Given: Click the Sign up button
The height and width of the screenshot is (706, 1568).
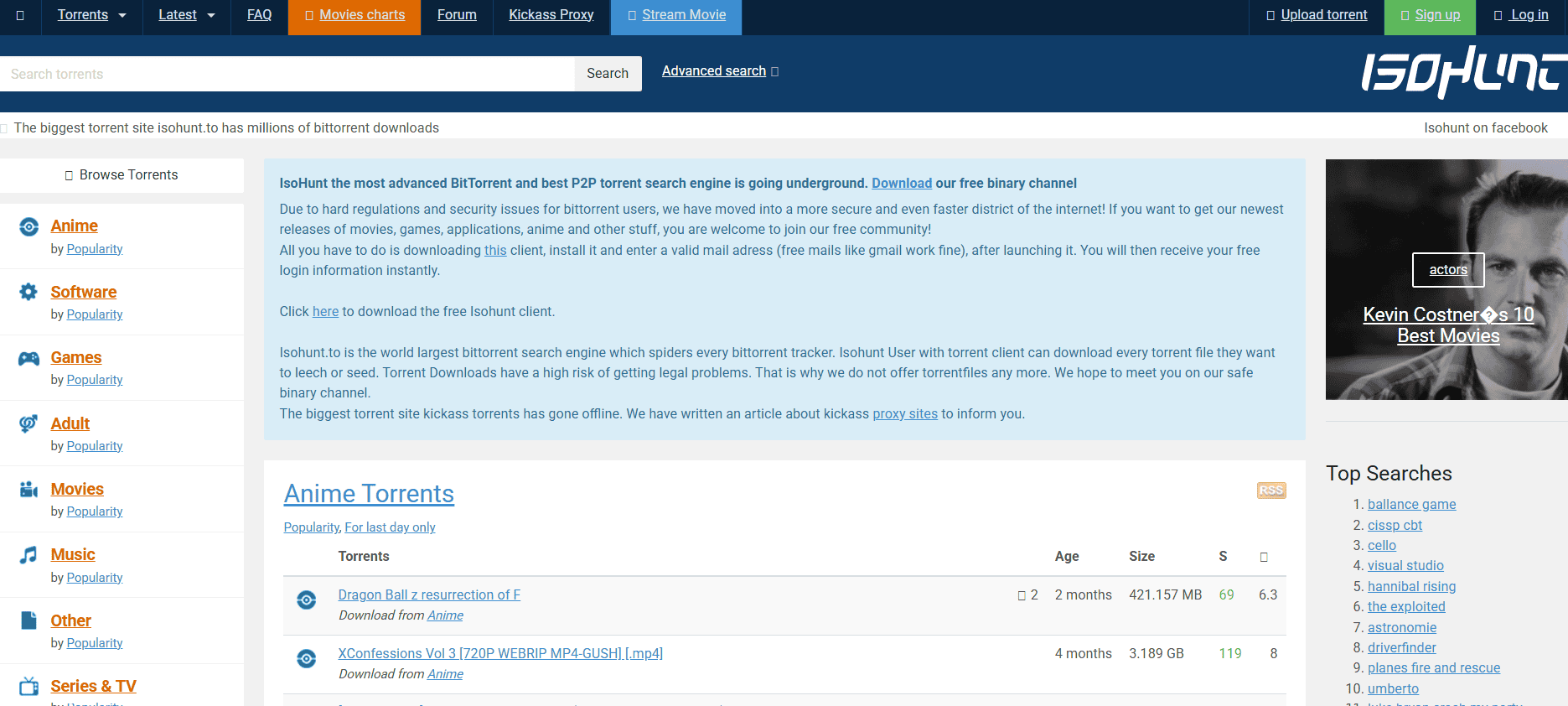Looking at the screenshot, I should click(x=1429, y=15).
